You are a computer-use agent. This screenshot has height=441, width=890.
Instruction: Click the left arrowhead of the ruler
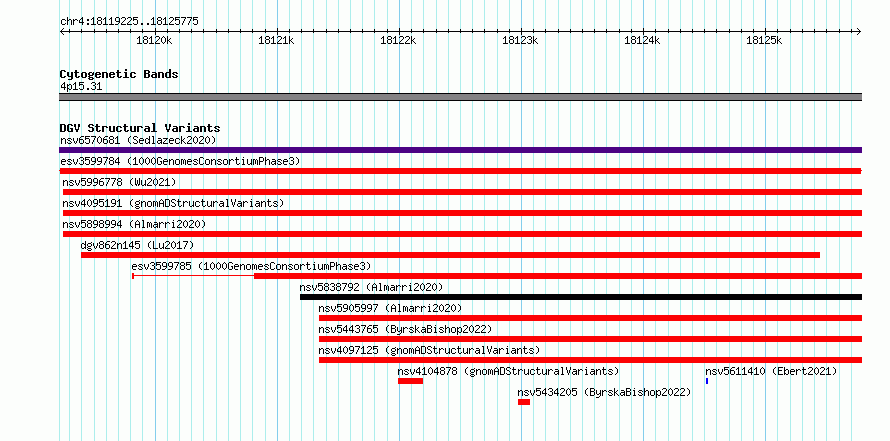tap(62, 31)
